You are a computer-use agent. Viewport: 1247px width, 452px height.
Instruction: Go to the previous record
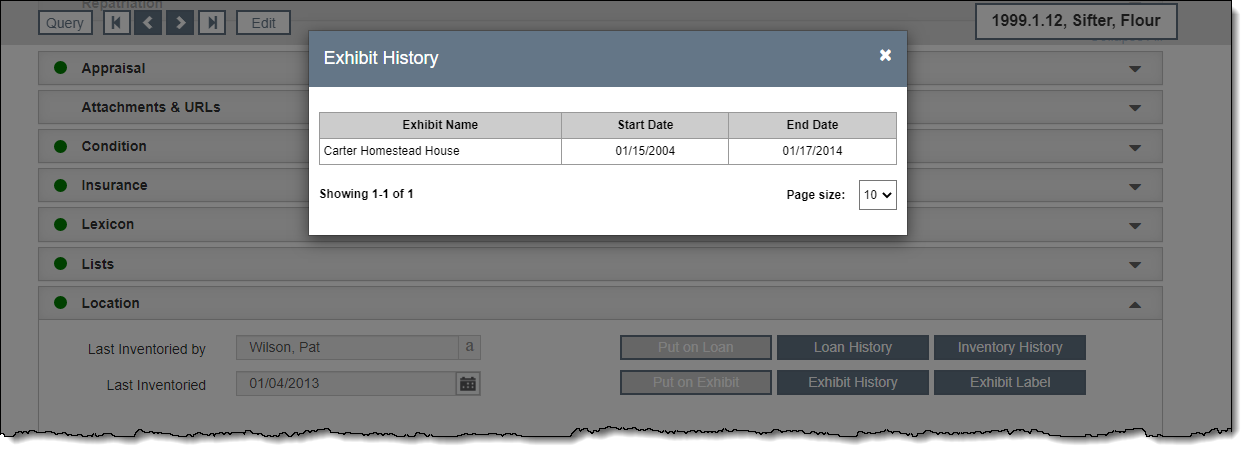148,23
